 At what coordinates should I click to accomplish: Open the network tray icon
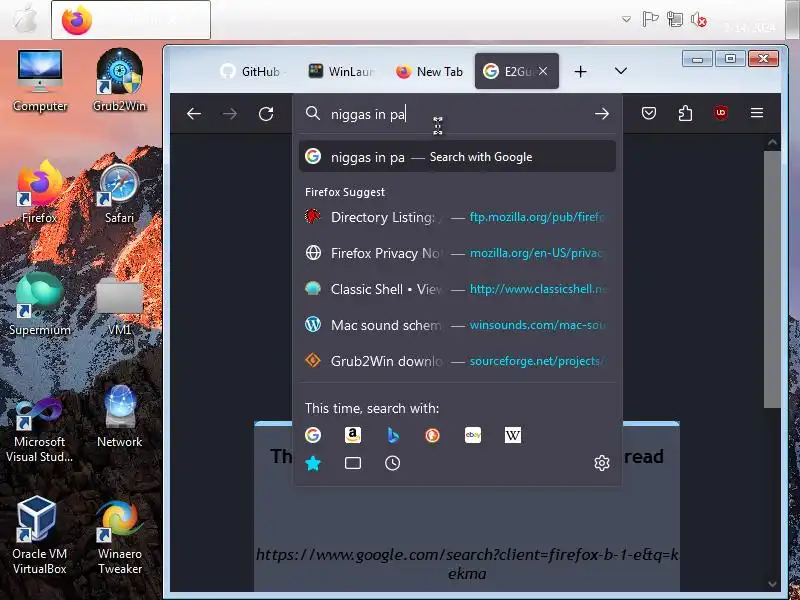point(674,19)
